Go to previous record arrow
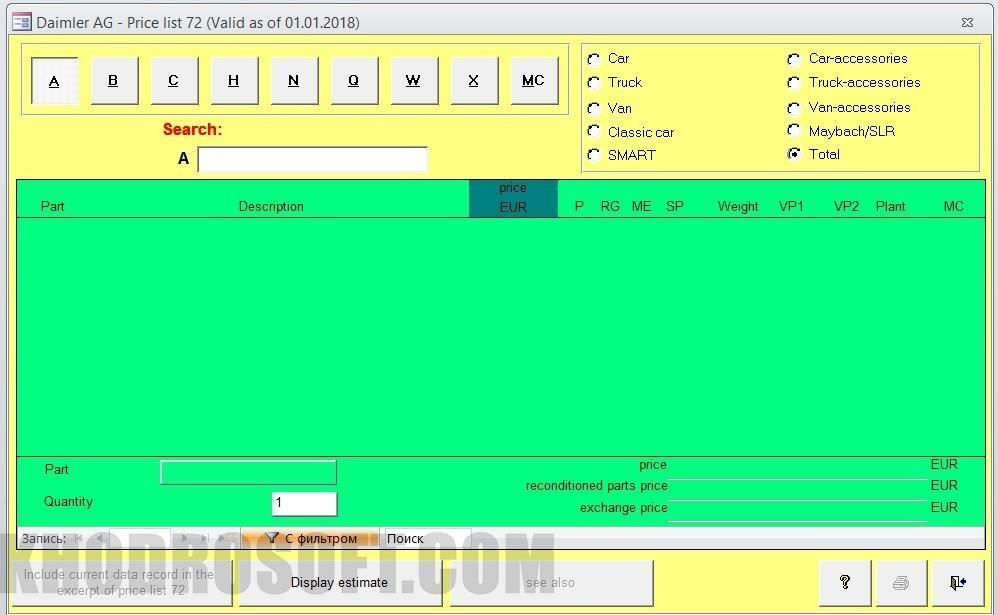The height and width of the screenshot is (615, 998). point(100,538)
